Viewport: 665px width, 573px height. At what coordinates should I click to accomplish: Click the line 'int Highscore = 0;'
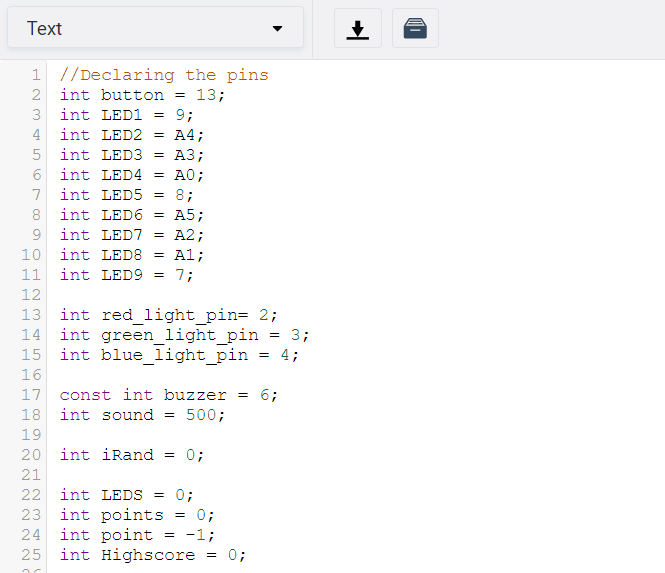click(x=153, y=555)
